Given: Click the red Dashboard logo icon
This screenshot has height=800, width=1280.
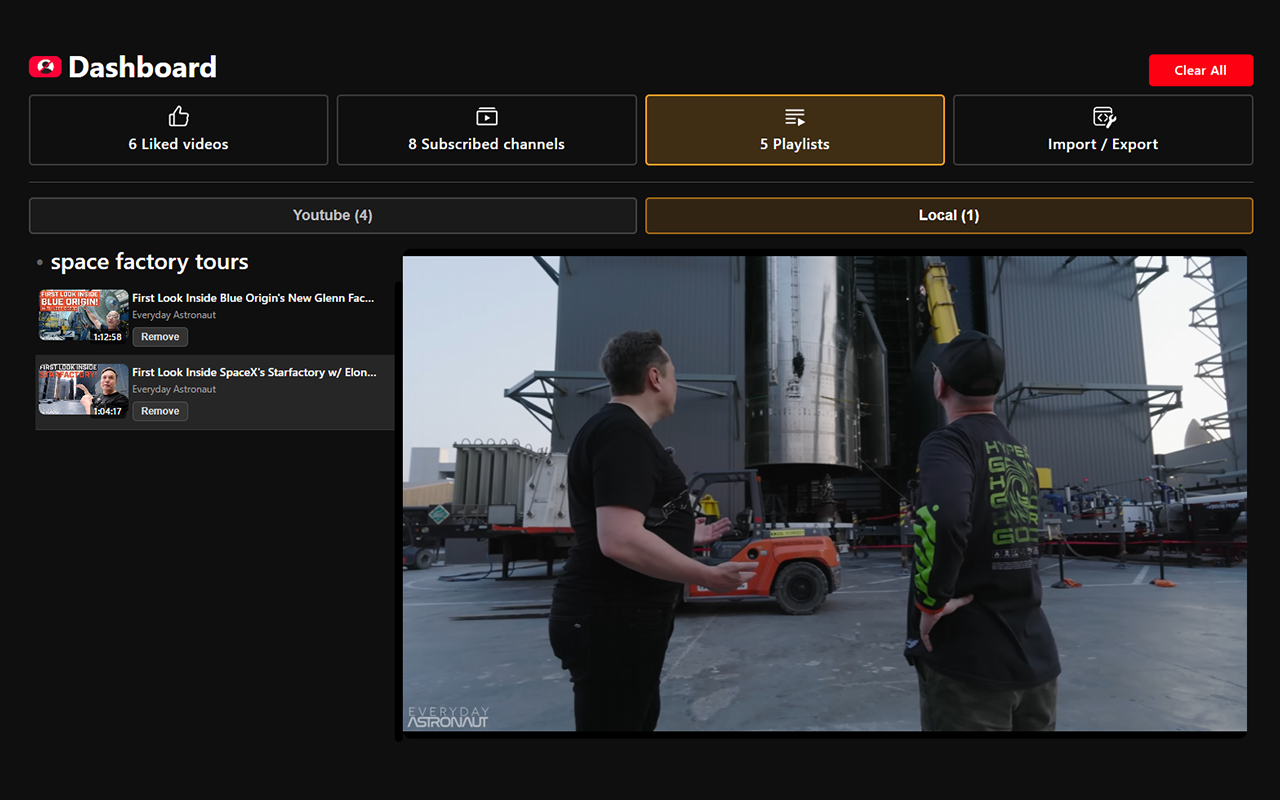Looking at the screenshot, I should [44, 67].
